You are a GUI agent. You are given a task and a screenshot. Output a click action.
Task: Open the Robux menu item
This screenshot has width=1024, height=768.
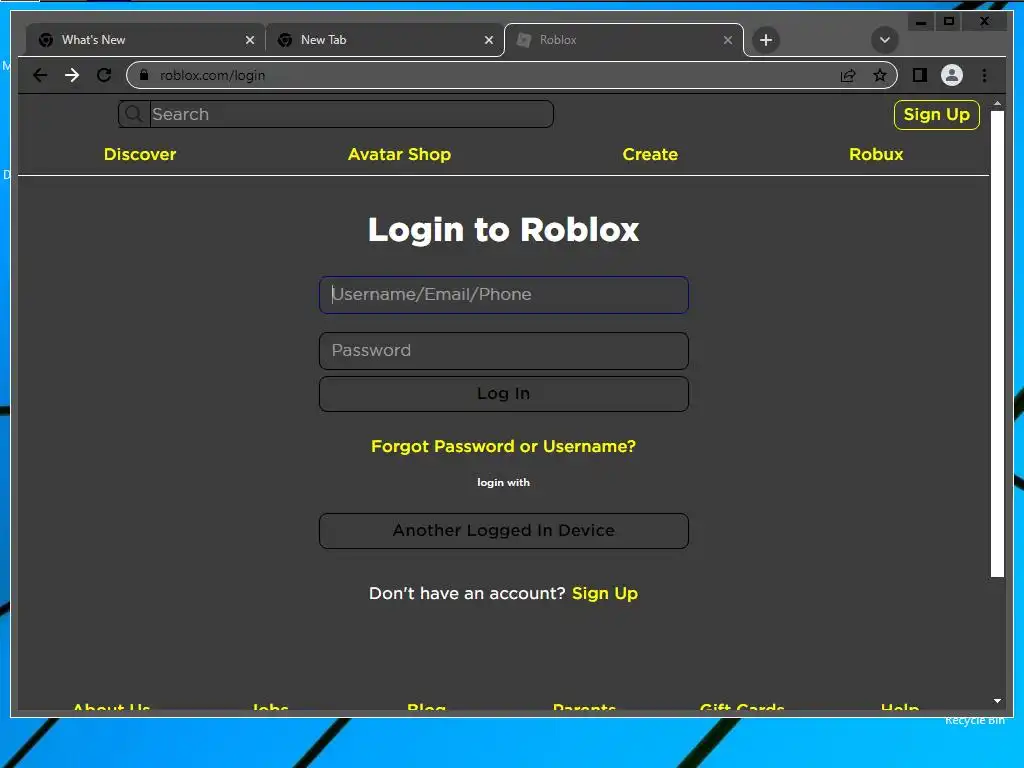tap(876, 155)
